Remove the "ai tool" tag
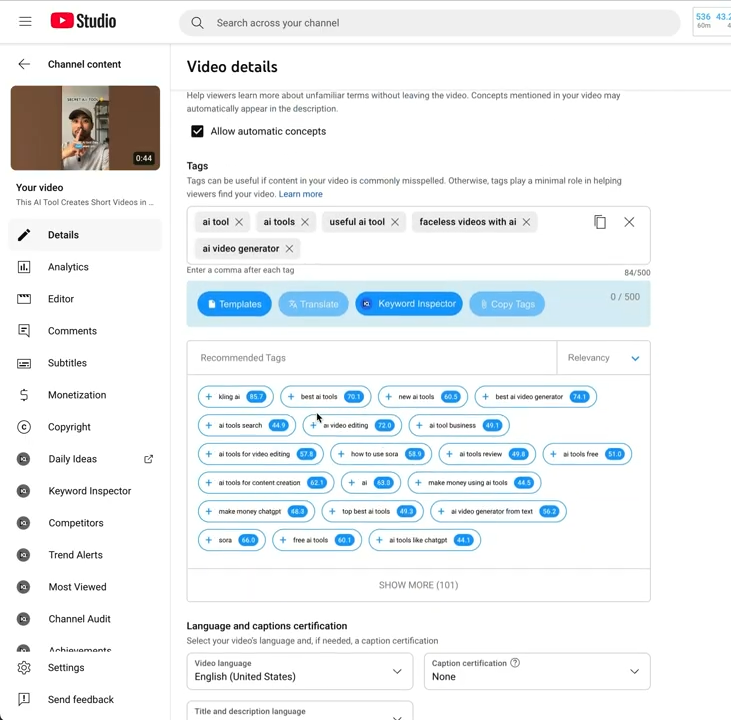 pos(239,222)
